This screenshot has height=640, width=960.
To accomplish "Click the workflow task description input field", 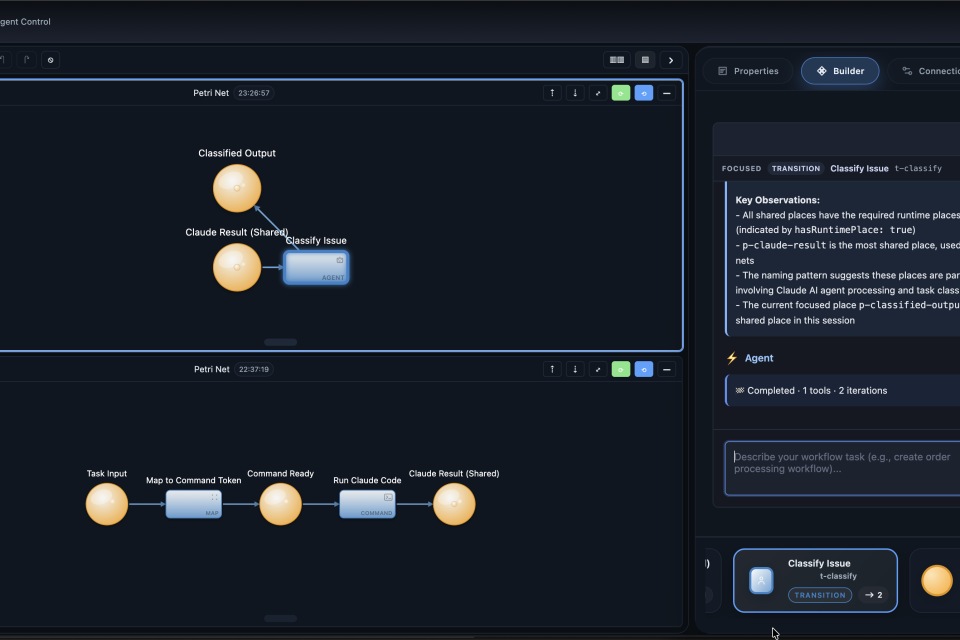I will (840, 468).
